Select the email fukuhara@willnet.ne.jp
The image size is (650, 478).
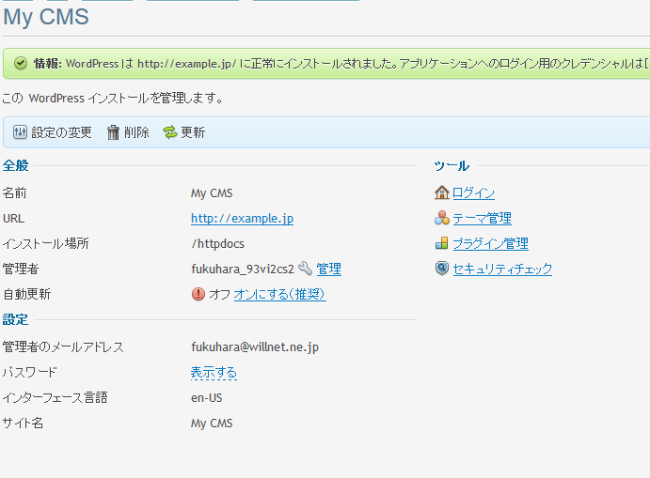(255, 347)
